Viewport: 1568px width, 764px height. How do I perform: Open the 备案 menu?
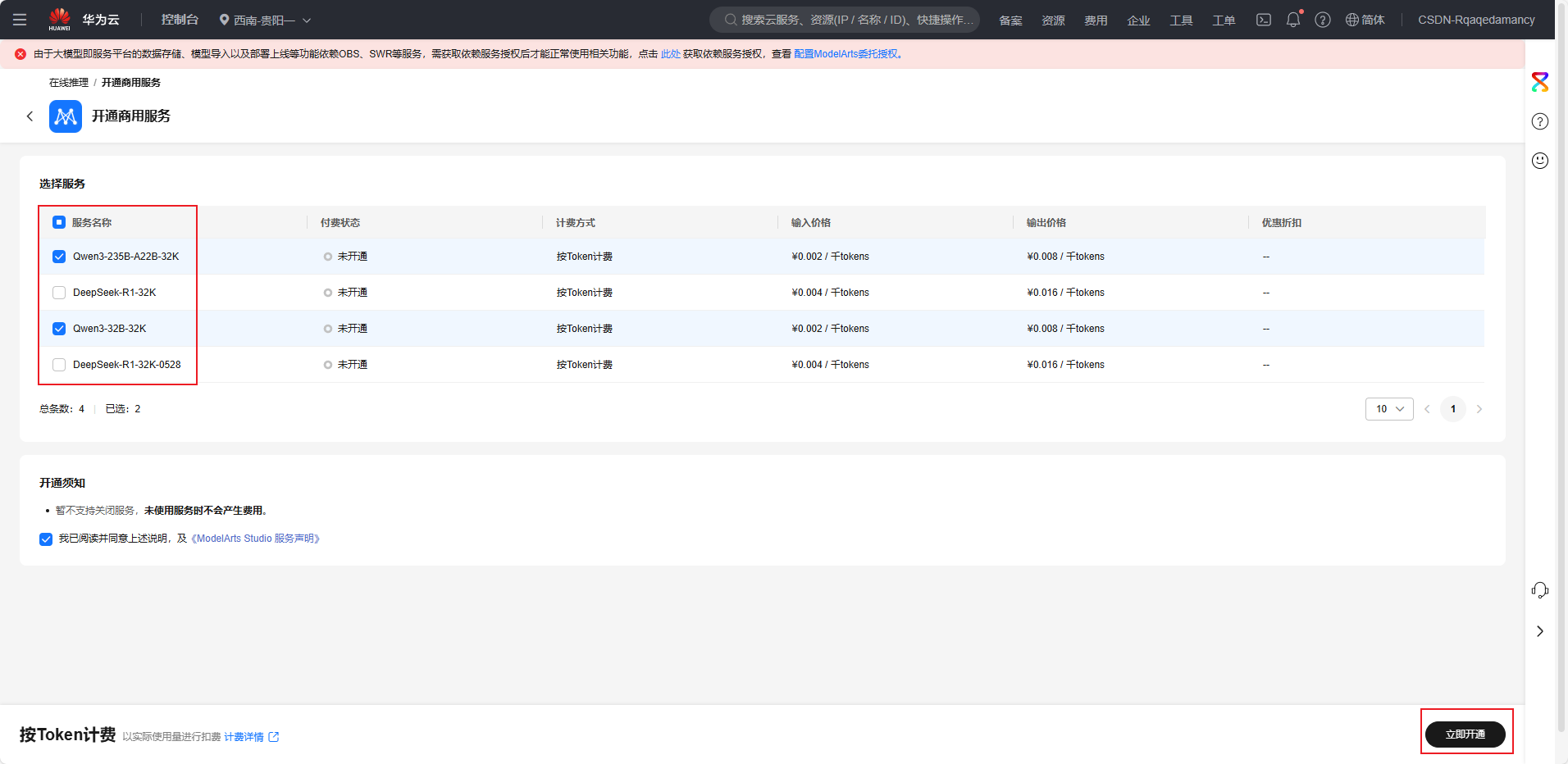coord(1010,20)
